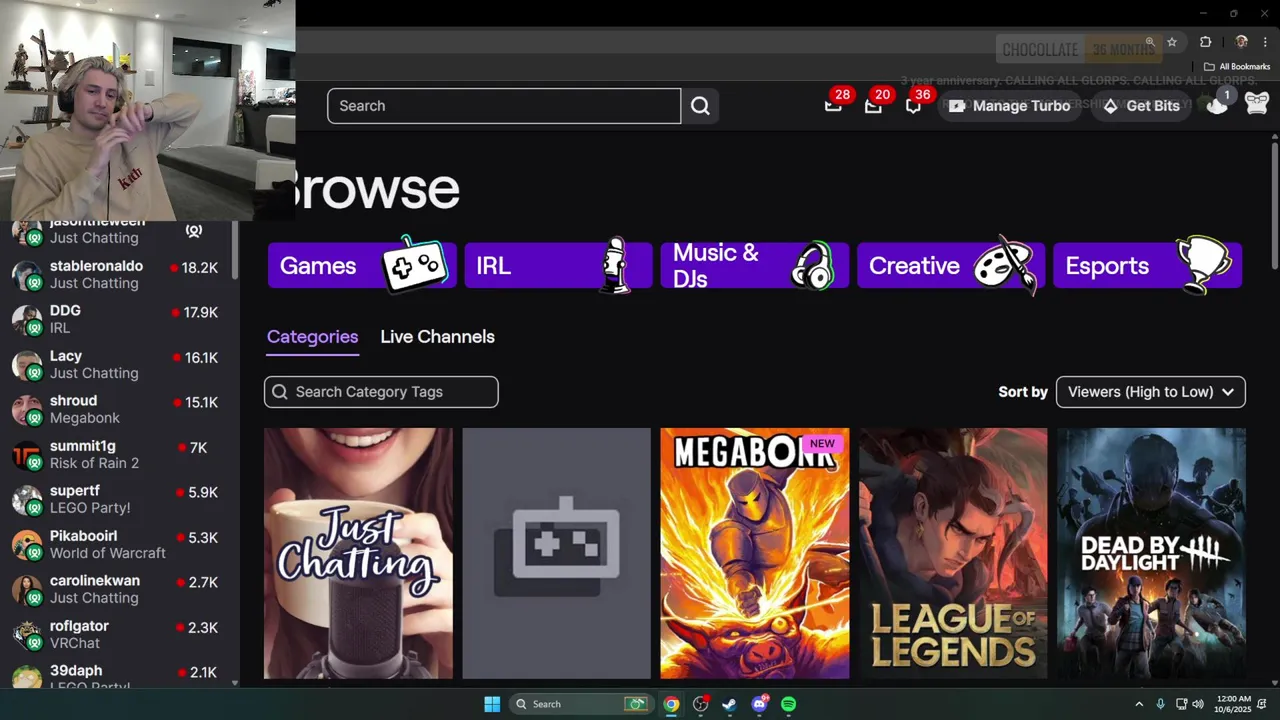Open Chrome three-dot menu
The width and height of the screenshot is (1280, 720).
pyautogui.click(x=1265, y=42)
